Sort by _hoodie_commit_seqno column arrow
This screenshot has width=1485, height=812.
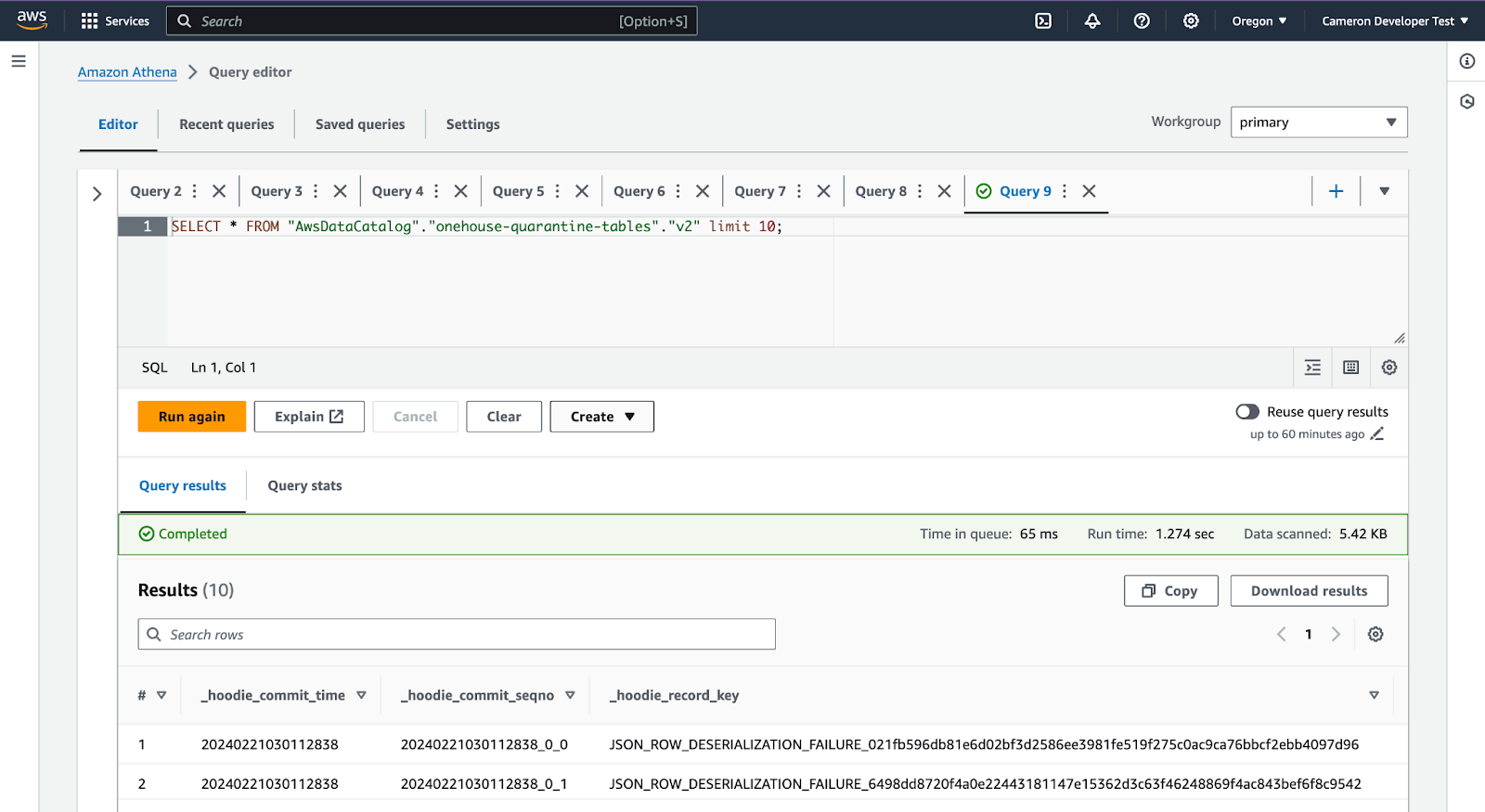point(570,695)
